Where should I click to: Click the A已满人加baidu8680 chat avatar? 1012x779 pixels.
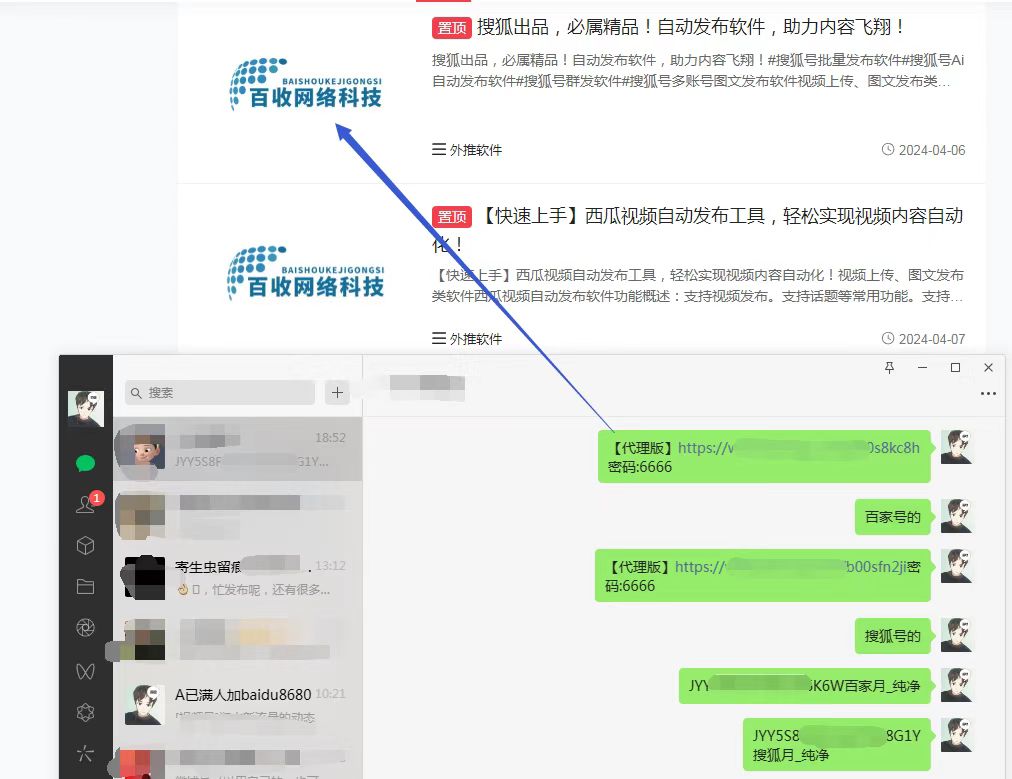(145, 705)
